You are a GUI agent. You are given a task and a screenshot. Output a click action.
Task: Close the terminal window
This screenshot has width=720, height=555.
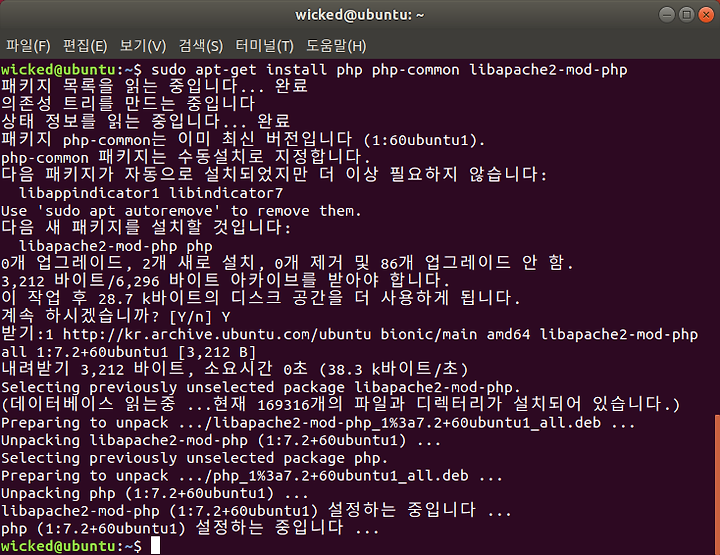point(706,15)
